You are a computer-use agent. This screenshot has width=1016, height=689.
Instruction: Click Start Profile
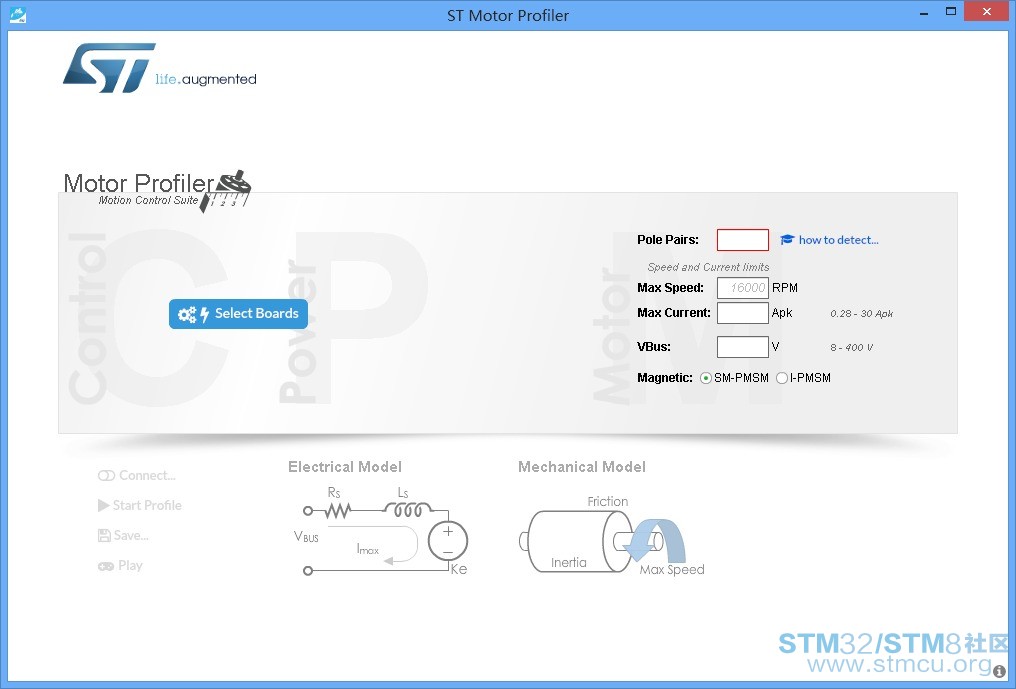(x=139, y=505)
